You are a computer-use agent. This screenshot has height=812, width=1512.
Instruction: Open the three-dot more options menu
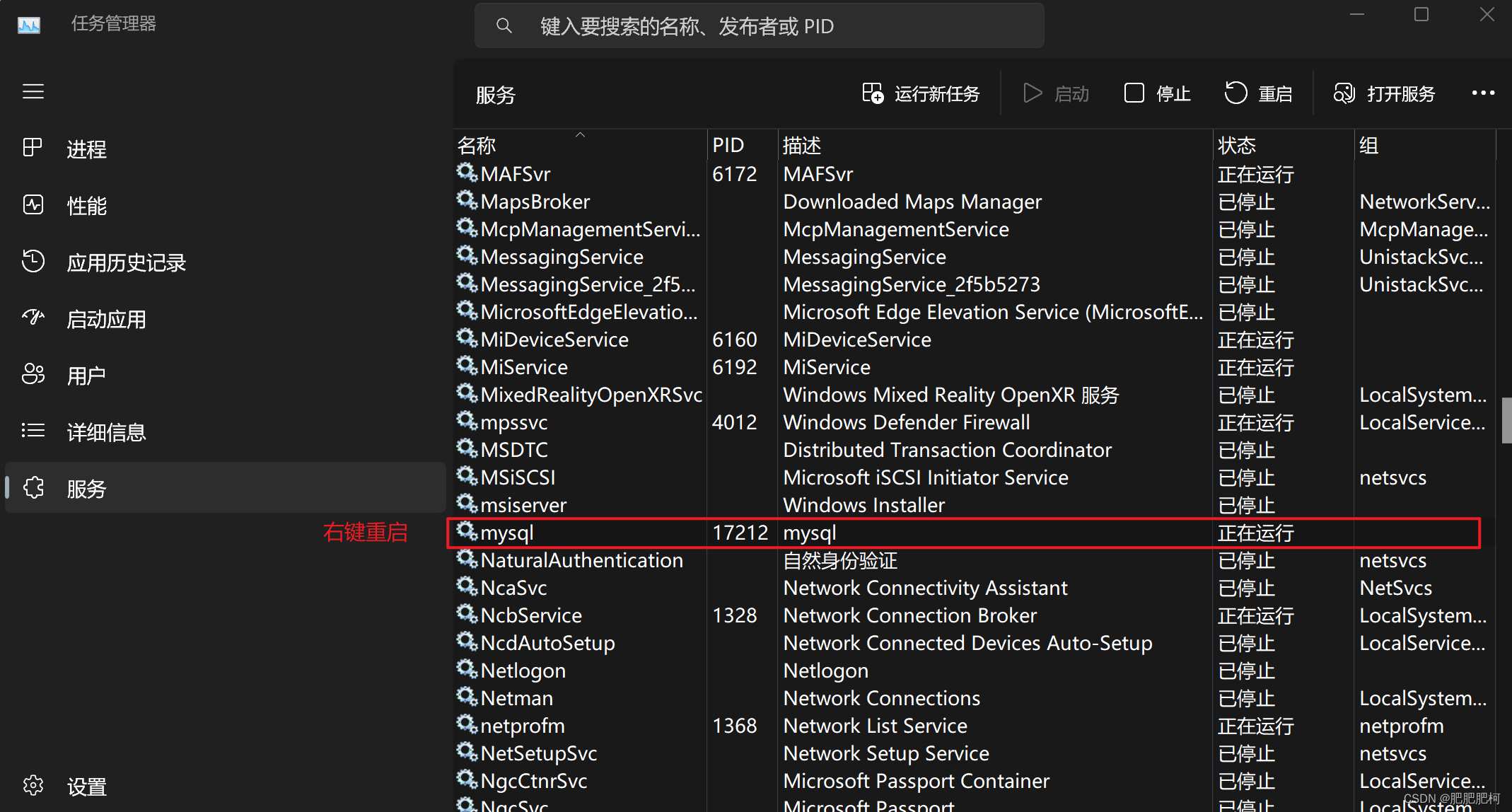tap(1483, 93)
